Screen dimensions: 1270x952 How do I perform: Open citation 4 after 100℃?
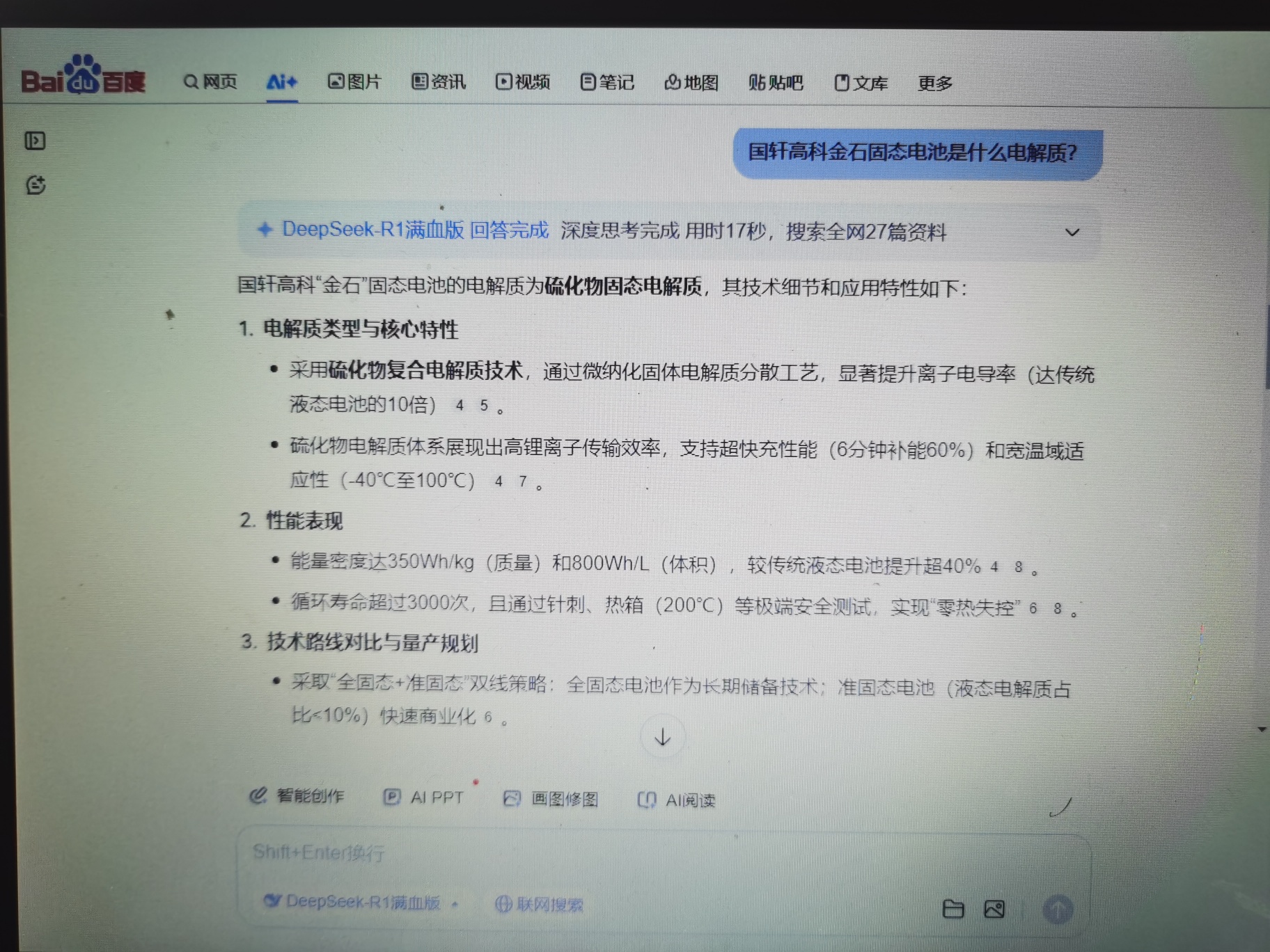point(499,480)
